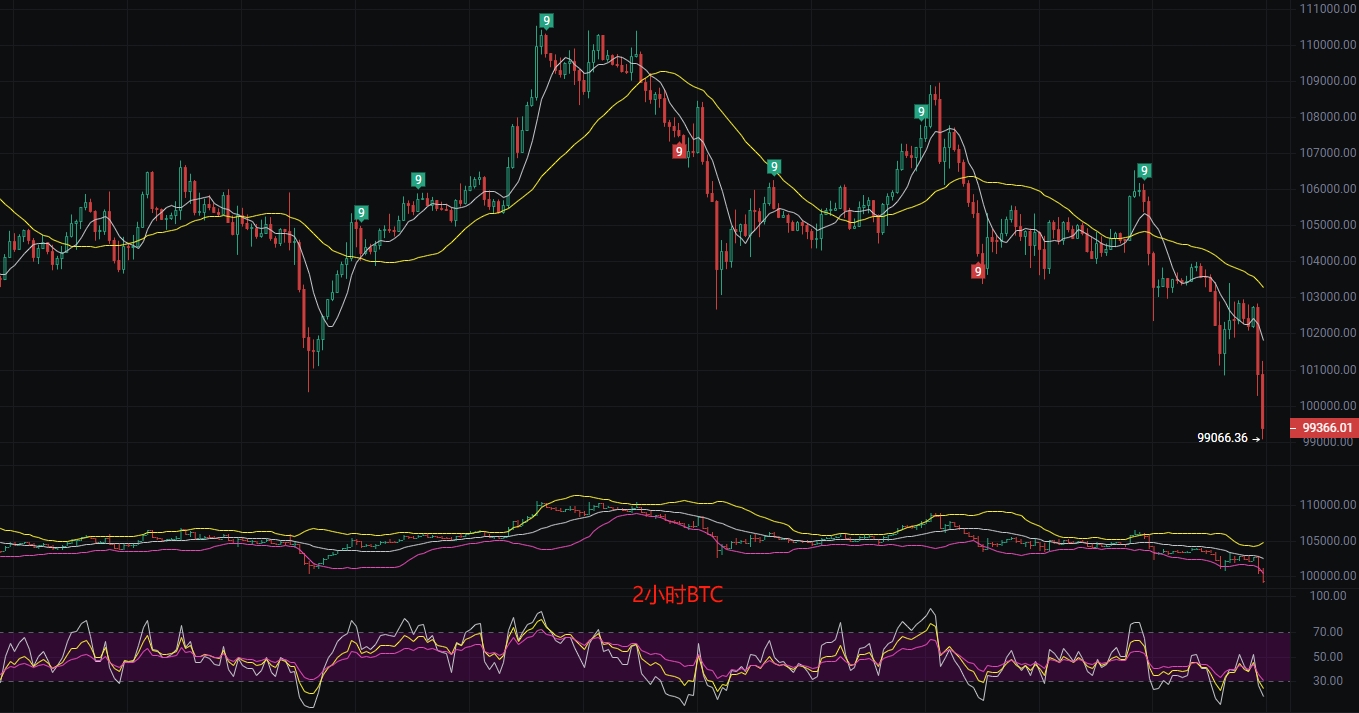
Task: Click the latest large red candle at 100000
Action: [1264, 402]
